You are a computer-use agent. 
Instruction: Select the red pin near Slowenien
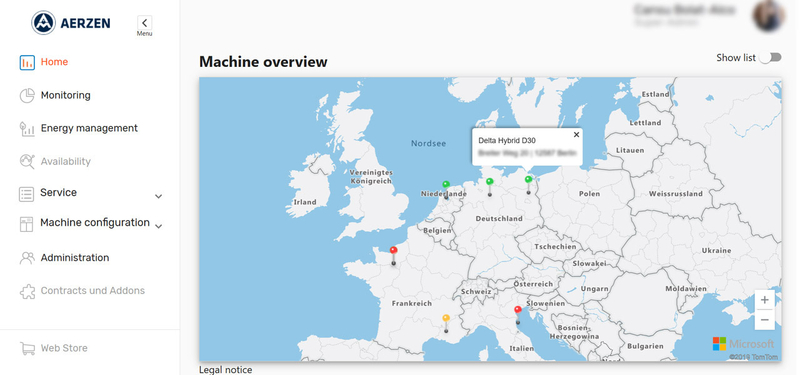[x=518, y=309]
